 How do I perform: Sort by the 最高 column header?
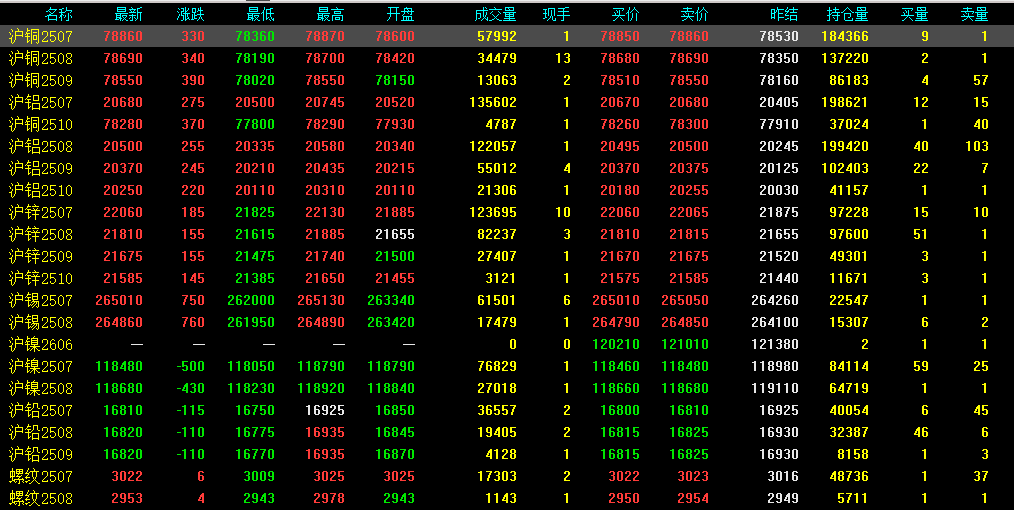(330, 15)
